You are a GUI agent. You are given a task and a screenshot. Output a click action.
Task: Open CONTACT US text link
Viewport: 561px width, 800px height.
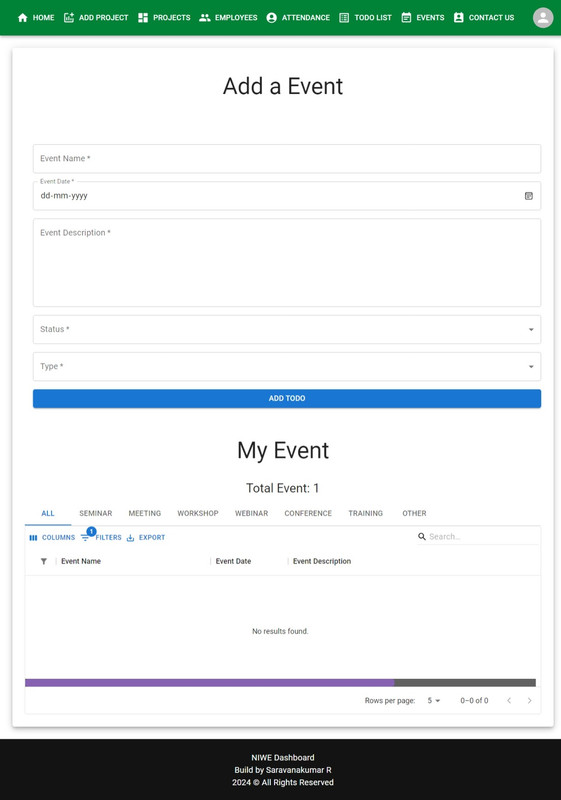pyautogui.click(x=492, y=18)
